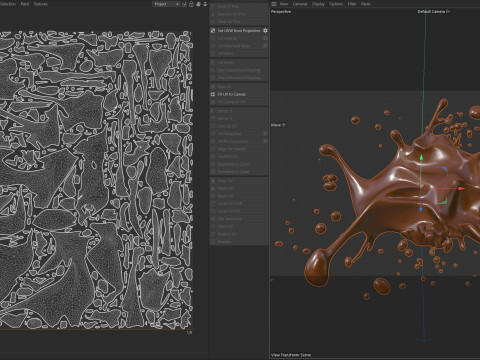Click the downward arrow icon in UV header

[205, 4]
